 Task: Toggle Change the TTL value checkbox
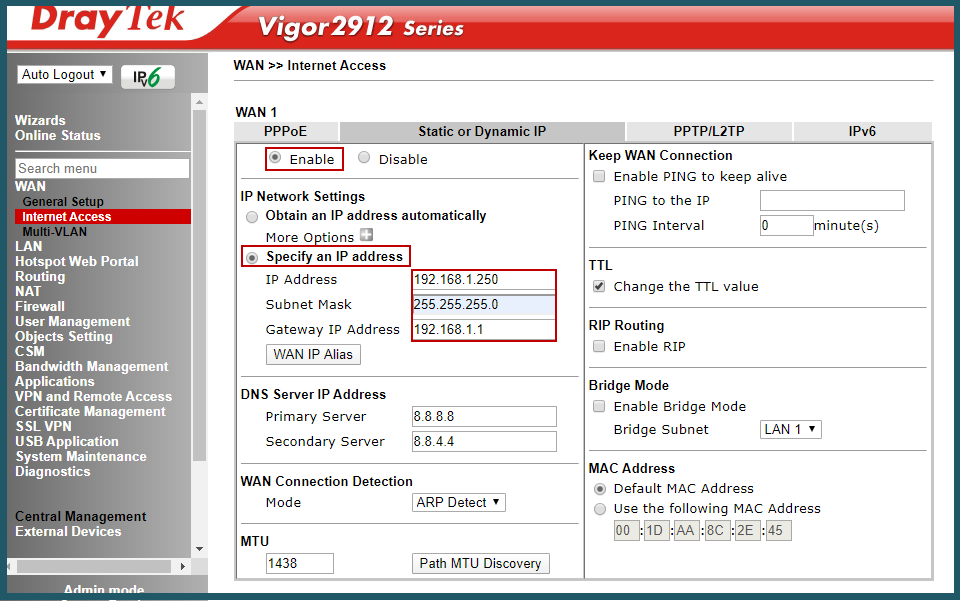click(599, 286)
